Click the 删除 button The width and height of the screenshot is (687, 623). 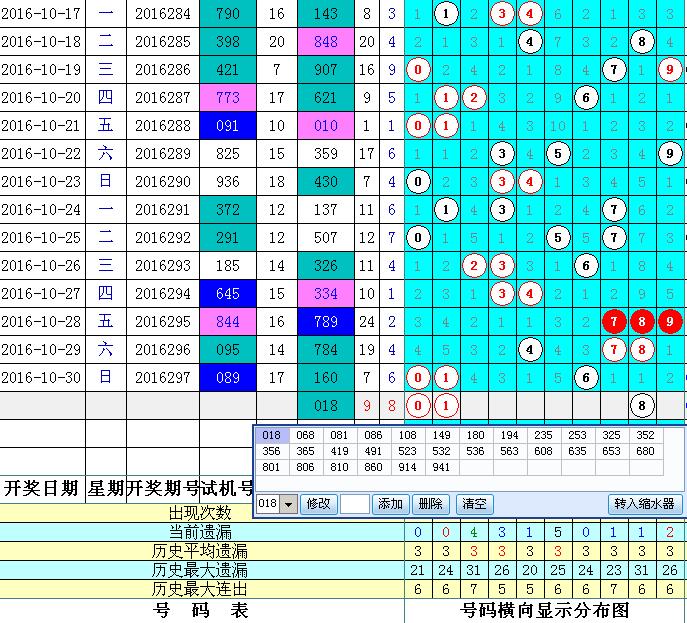pyautogui.click(x=430, y=504)
